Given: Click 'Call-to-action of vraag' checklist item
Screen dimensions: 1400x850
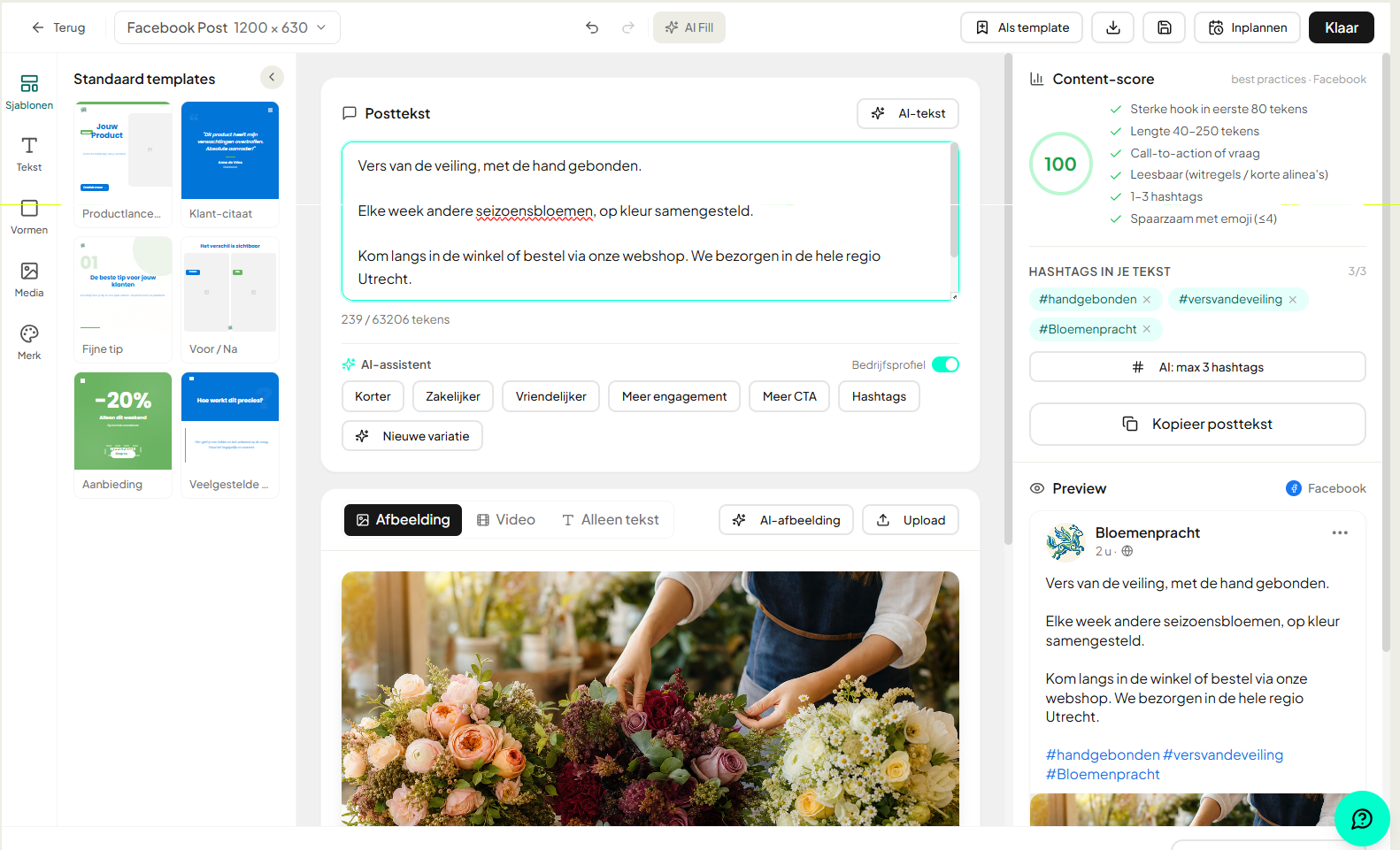Looking at the screenshot, I should coord(1195,153).
